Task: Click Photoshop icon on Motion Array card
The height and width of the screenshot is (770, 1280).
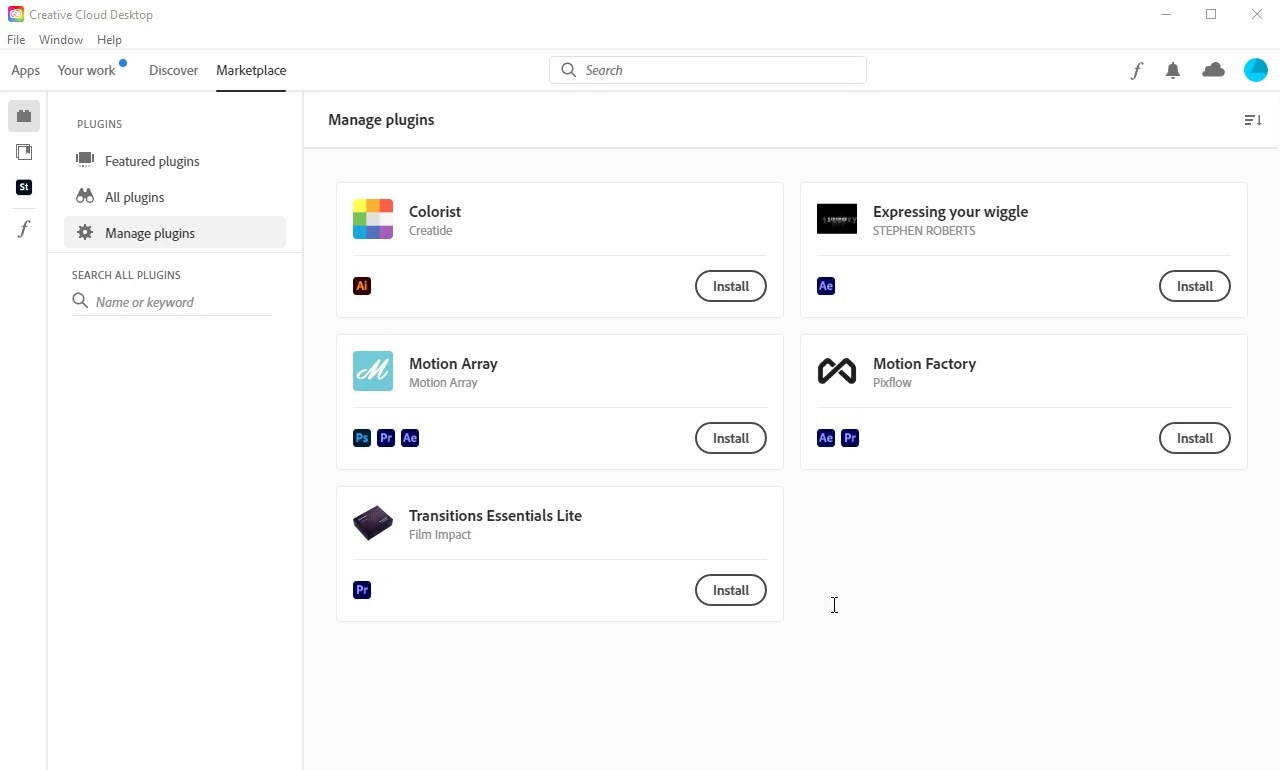Action: (x=362, y=438)
